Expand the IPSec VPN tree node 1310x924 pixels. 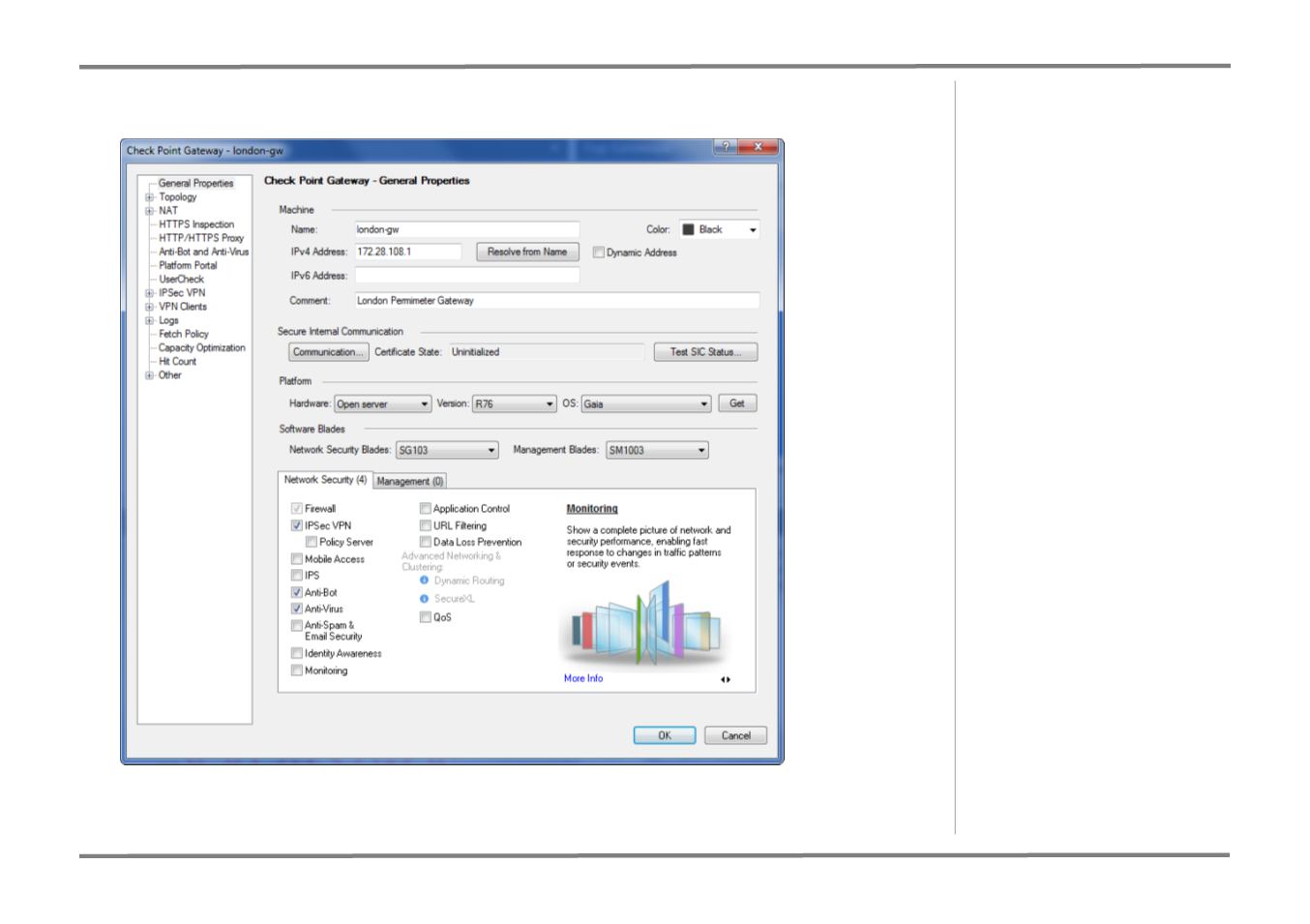tap(150, 293)
